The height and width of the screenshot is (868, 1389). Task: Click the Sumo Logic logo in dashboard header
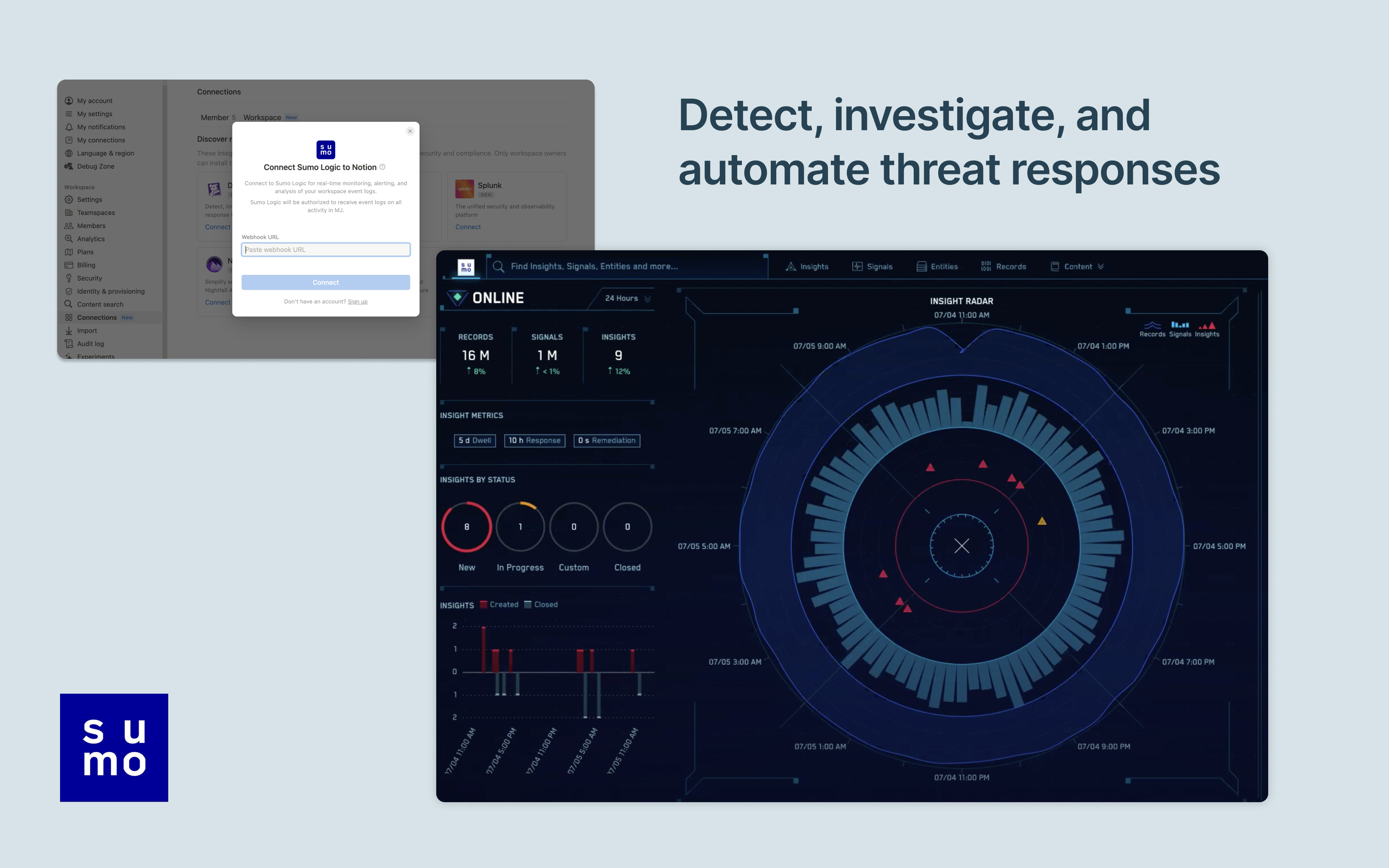(466, 267)
